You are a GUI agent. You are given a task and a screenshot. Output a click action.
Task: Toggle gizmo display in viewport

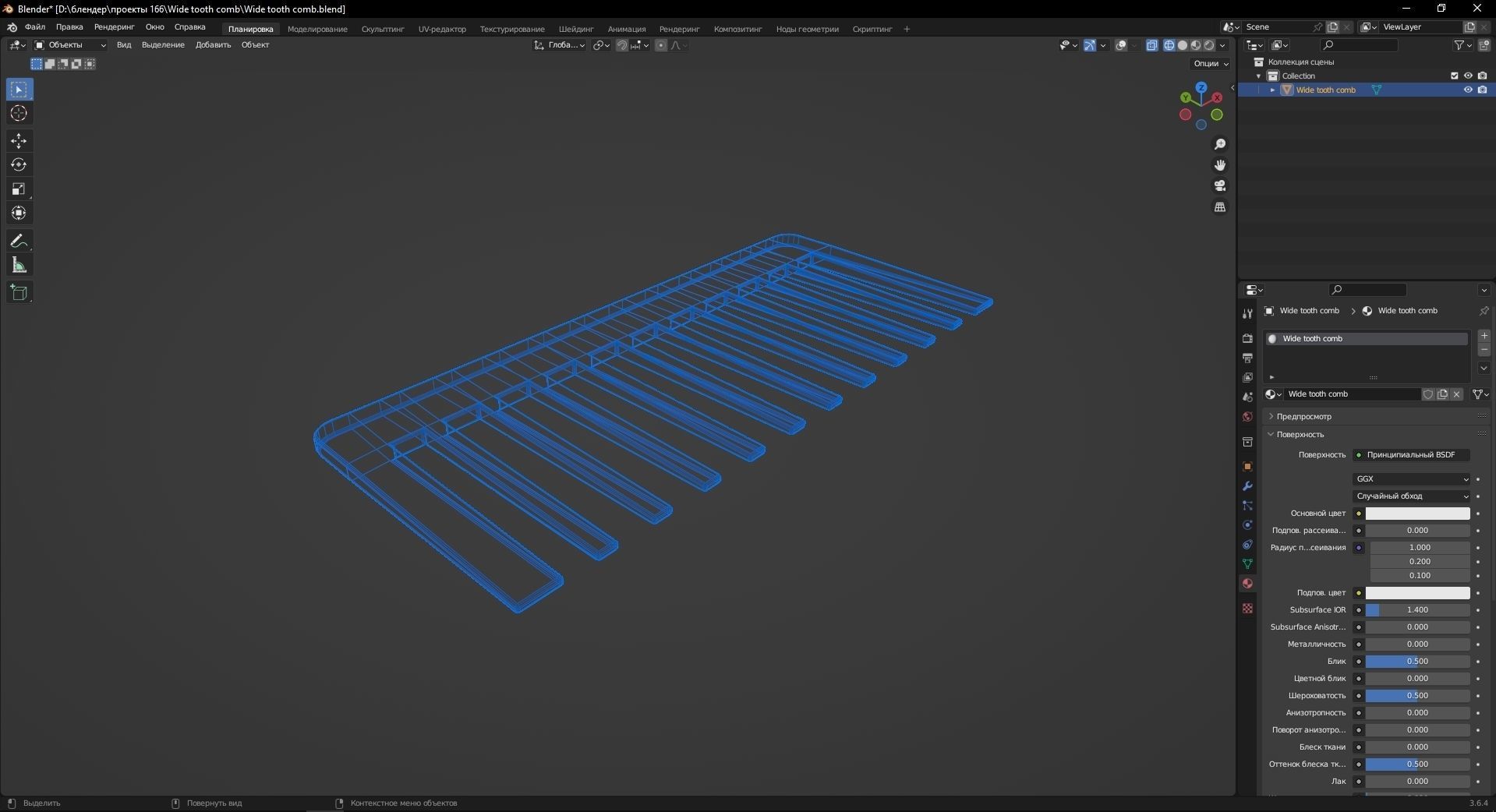(x=1090, y=45)
